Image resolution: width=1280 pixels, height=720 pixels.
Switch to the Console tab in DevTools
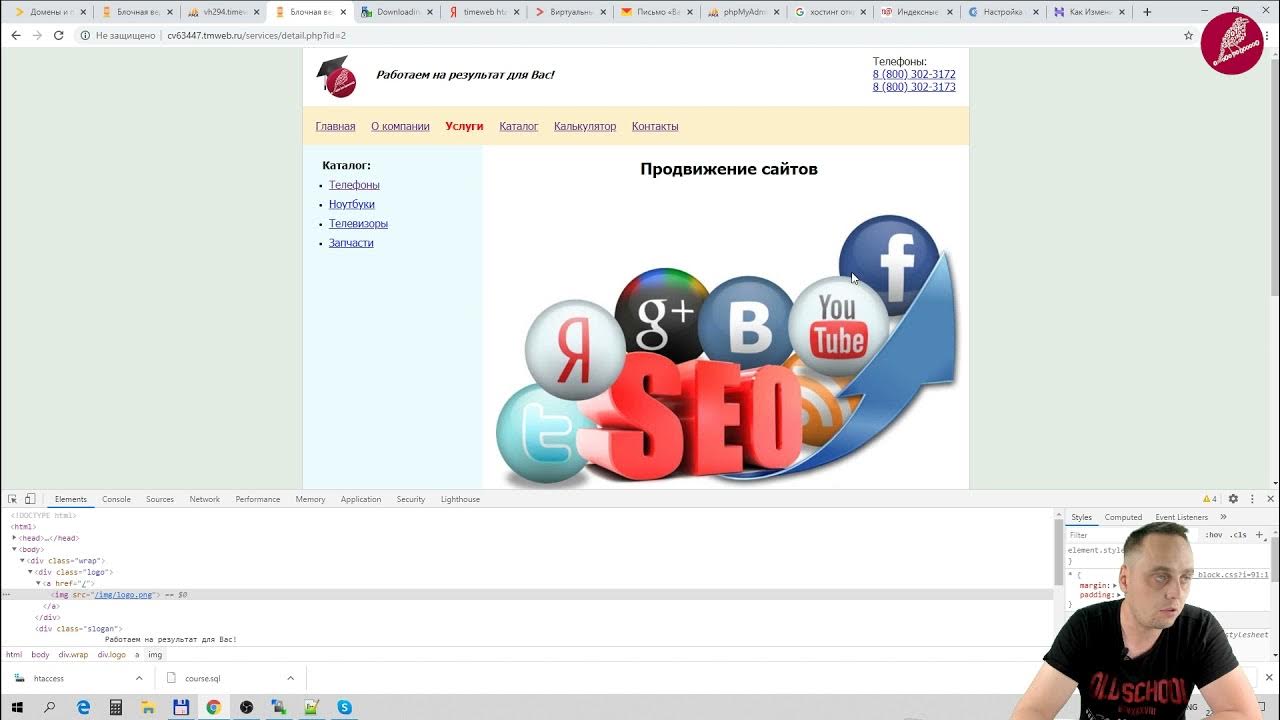pyautogui.click(x=116, y=499)
